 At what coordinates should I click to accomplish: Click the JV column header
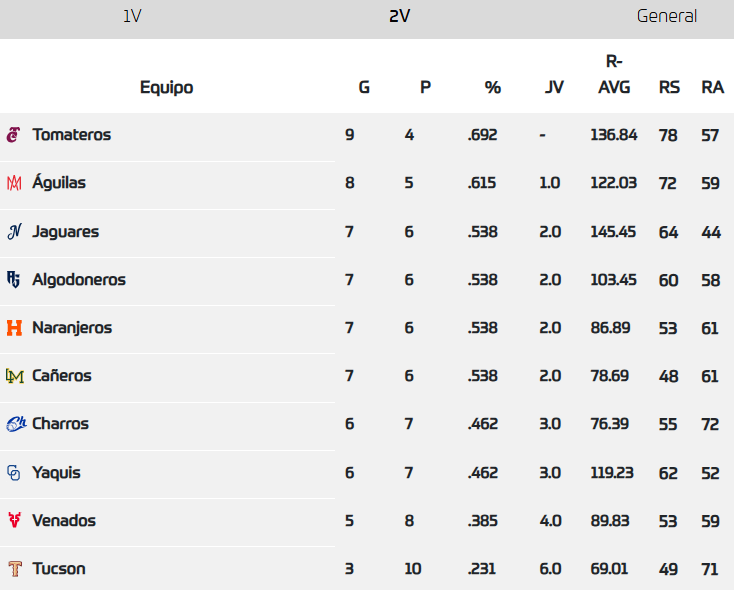click(554, 87)
